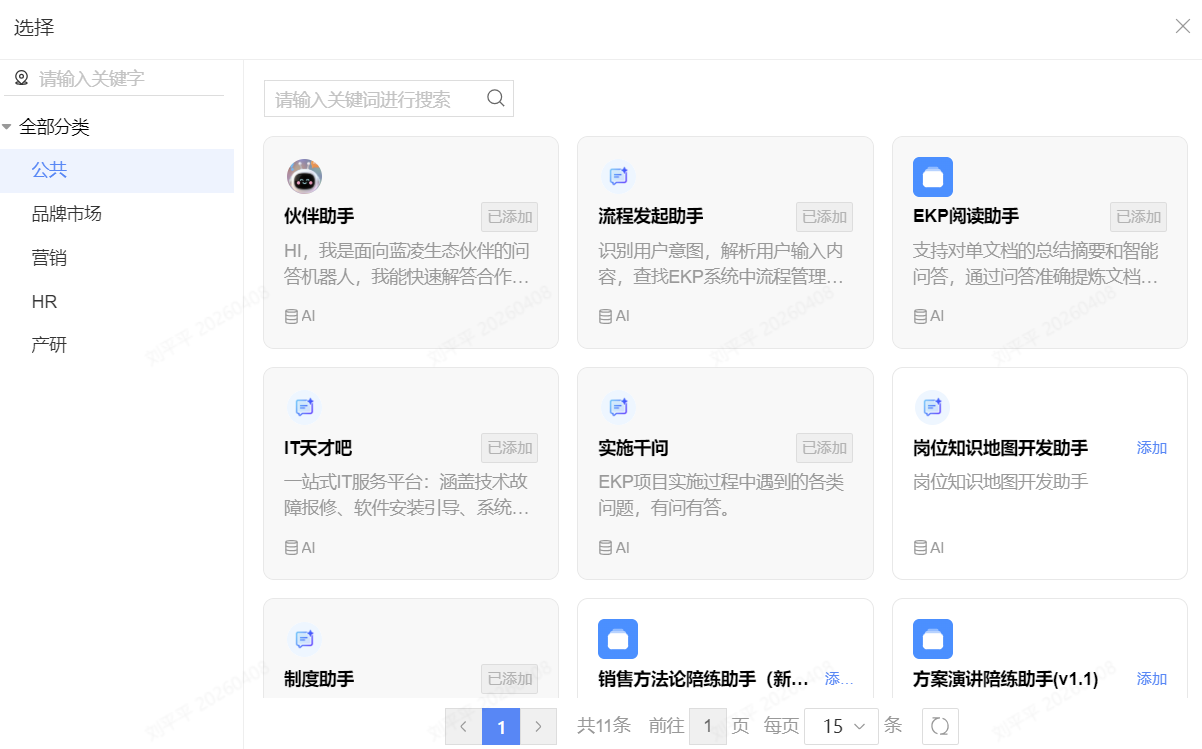Select the 实施千问 chat icon
Viewport: 1202px width, 749px height.
[618, 407]
